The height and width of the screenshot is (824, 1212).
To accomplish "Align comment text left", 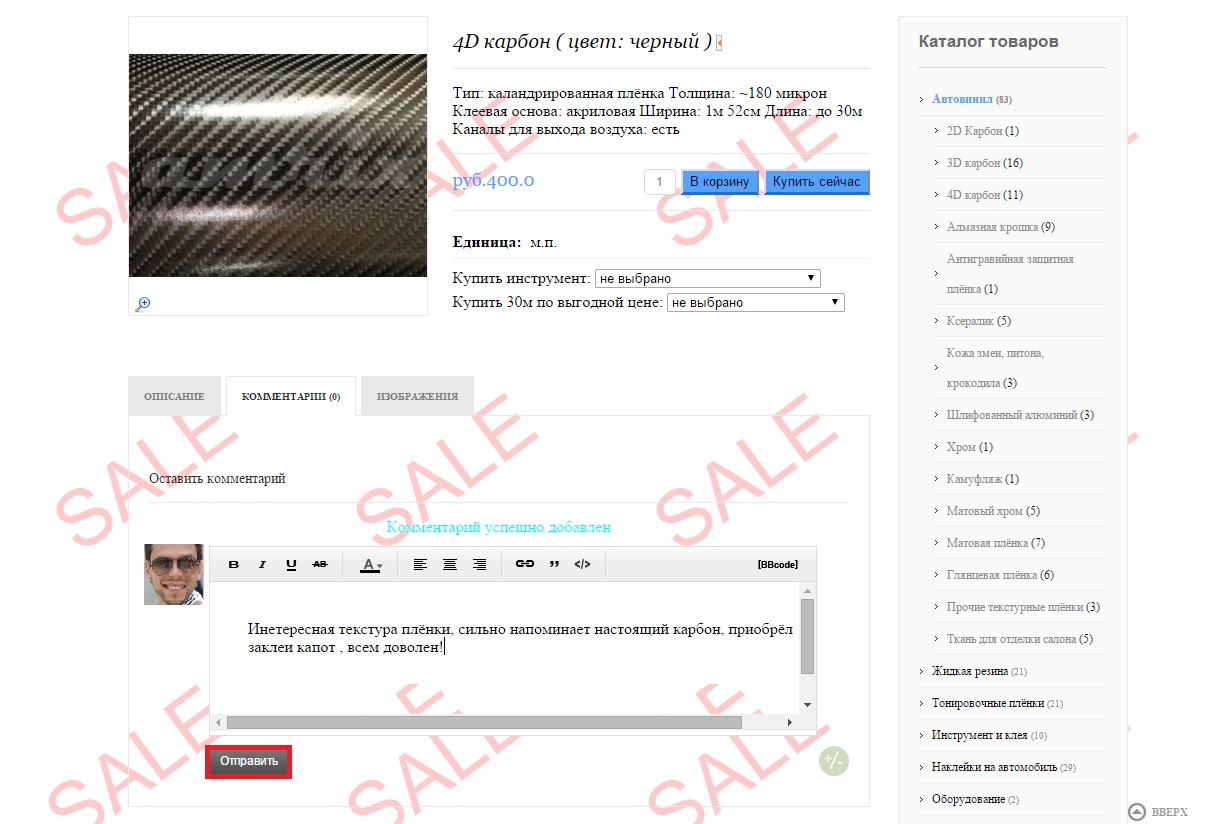I will tap(420, 564).
